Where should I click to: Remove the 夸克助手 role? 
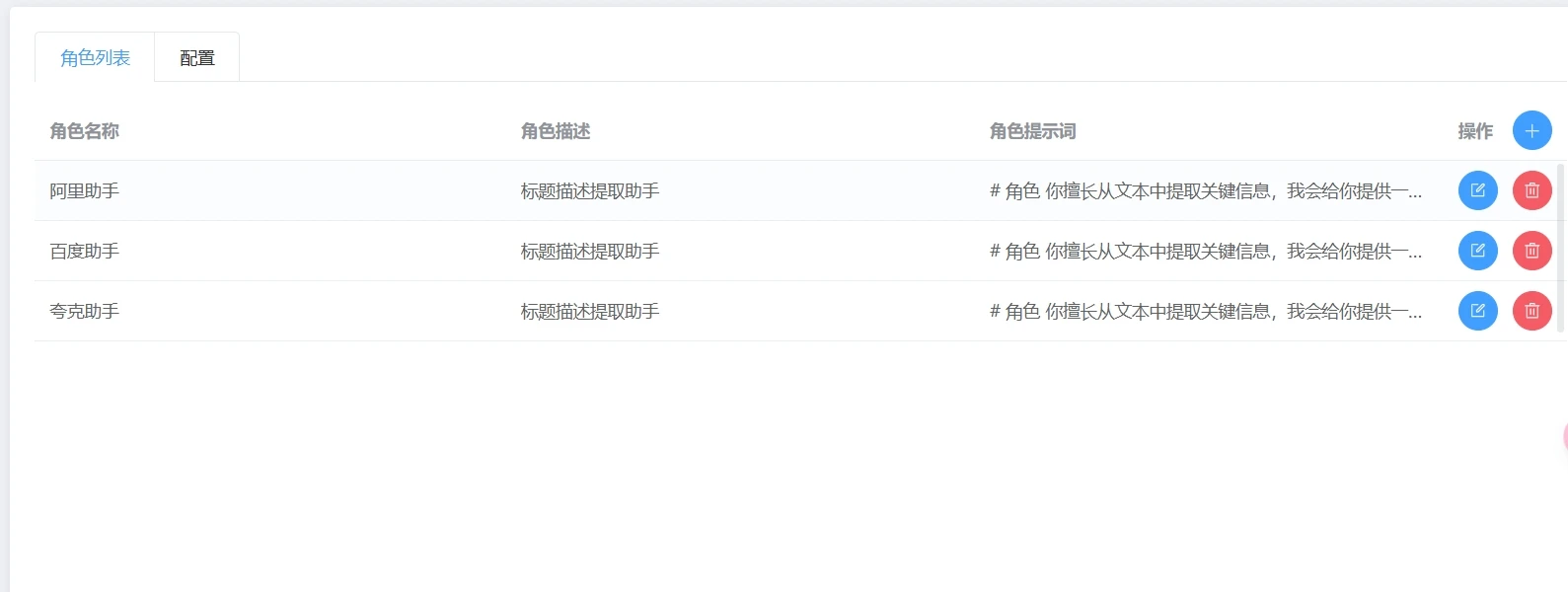pyautogui.click(x=1531, y=311)
